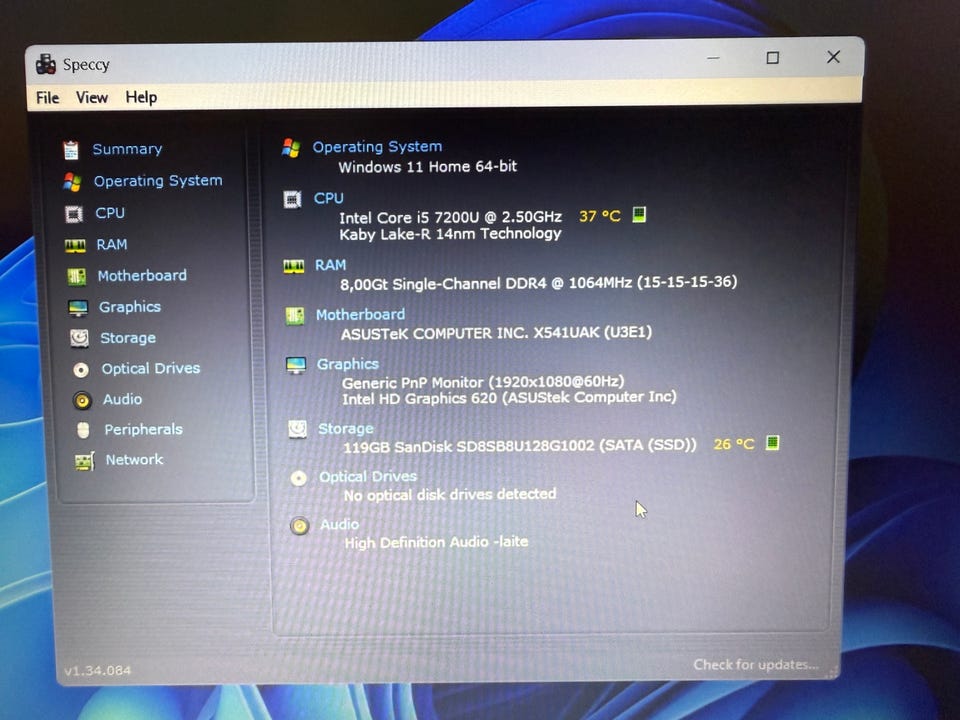Open the File menu
This screenshot has width=960, height=720.
point(47,98)
